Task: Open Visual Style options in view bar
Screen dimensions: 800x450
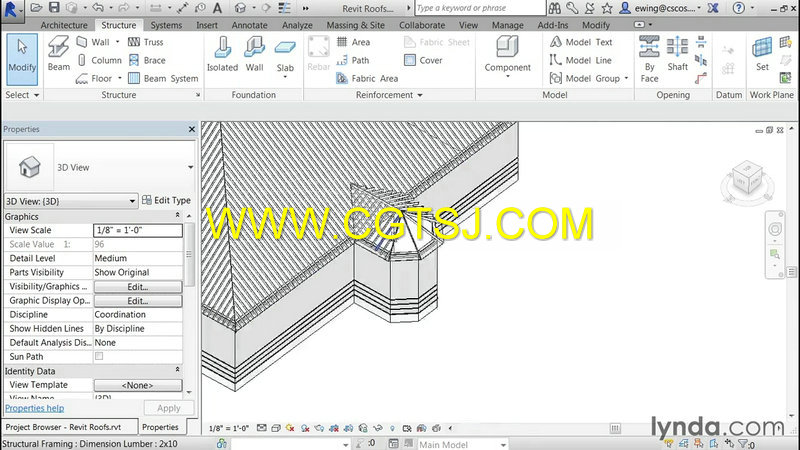Action: 276,428
